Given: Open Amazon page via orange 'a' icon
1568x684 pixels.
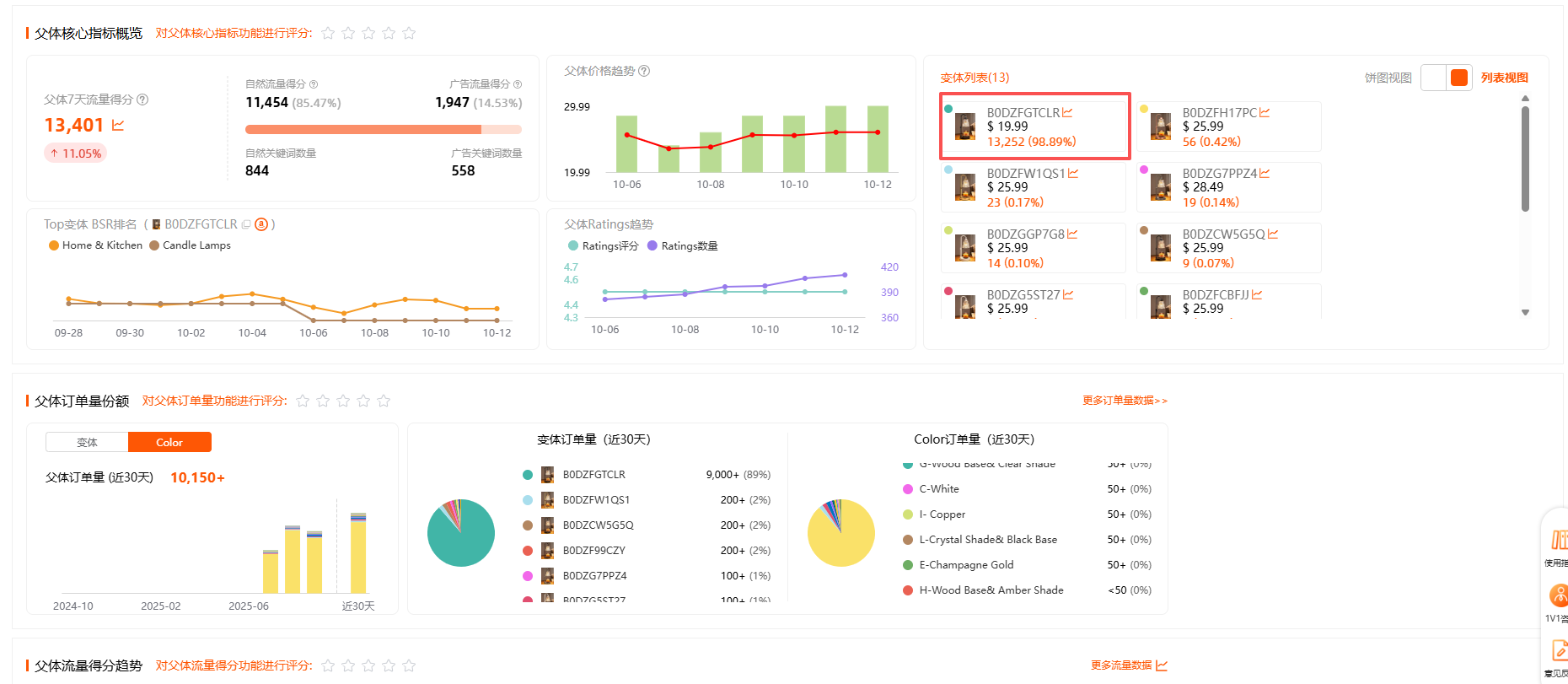Looking at the screenshot, I should (261, 224).
